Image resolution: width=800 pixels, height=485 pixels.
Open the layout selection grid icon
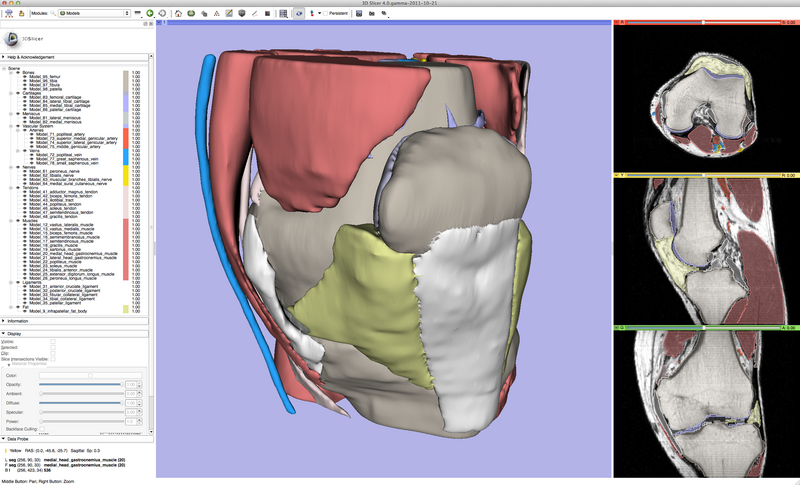[284, 13]
